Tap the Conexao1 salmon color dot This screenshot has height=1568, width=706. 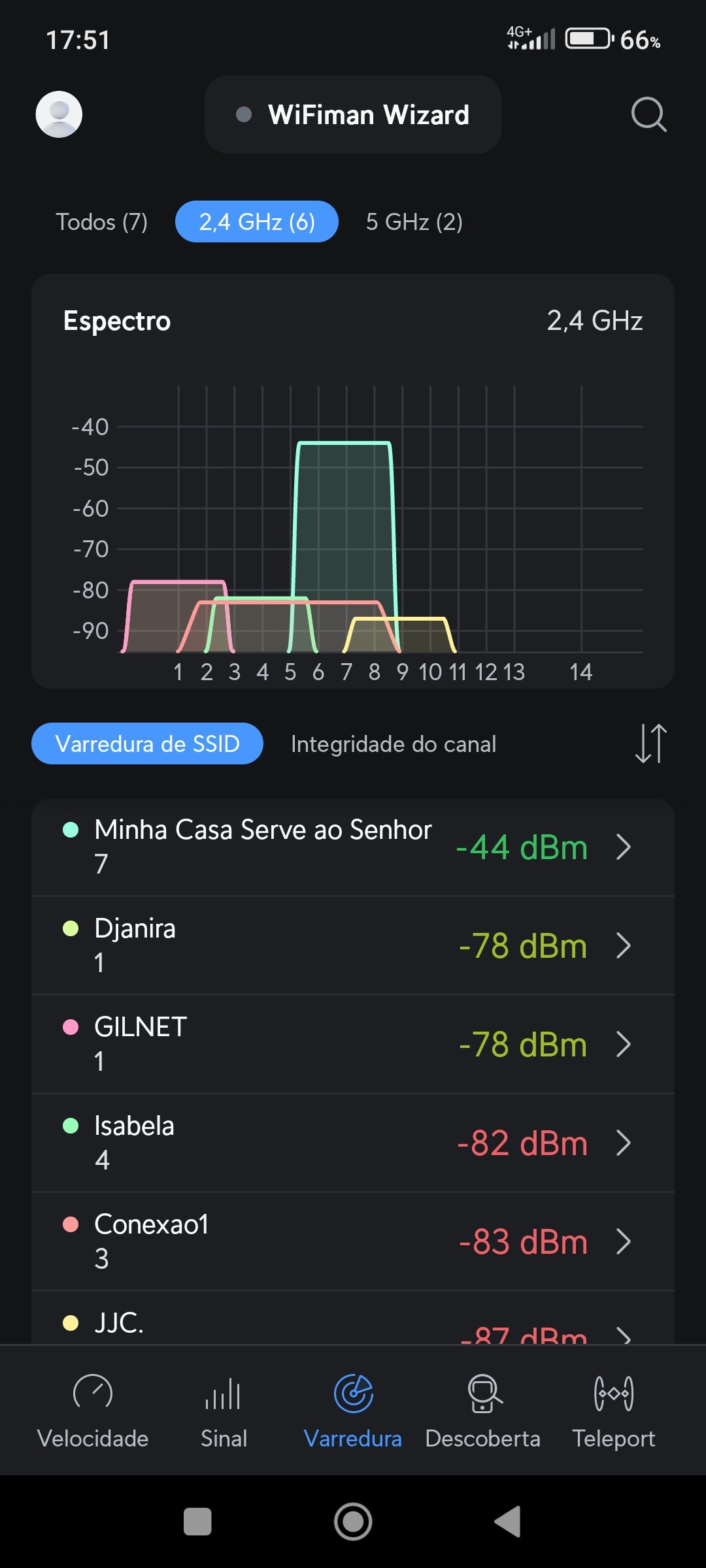click(71, 1224)
